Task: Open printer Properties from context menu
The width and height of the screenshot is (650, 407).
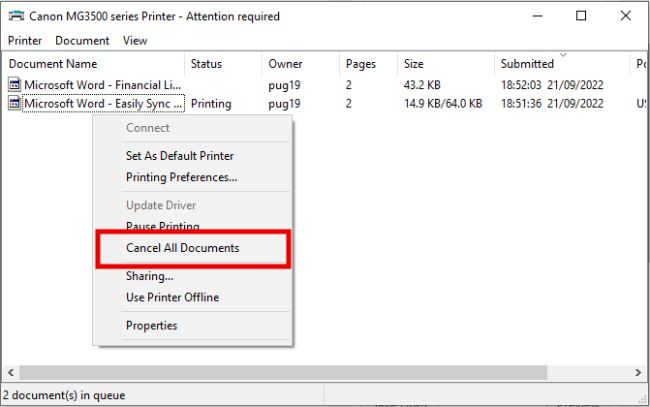Action: pyautogui.click(x=151, y=325)
